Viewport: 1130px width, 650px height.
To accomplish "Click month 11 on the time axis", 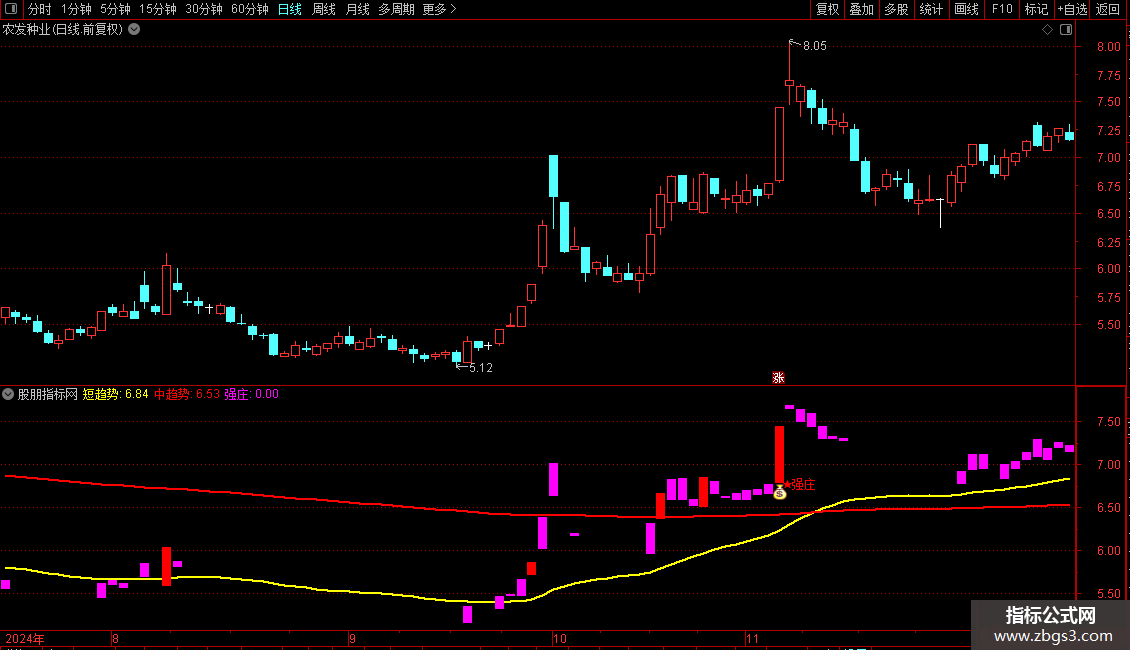I will (752, 638).
